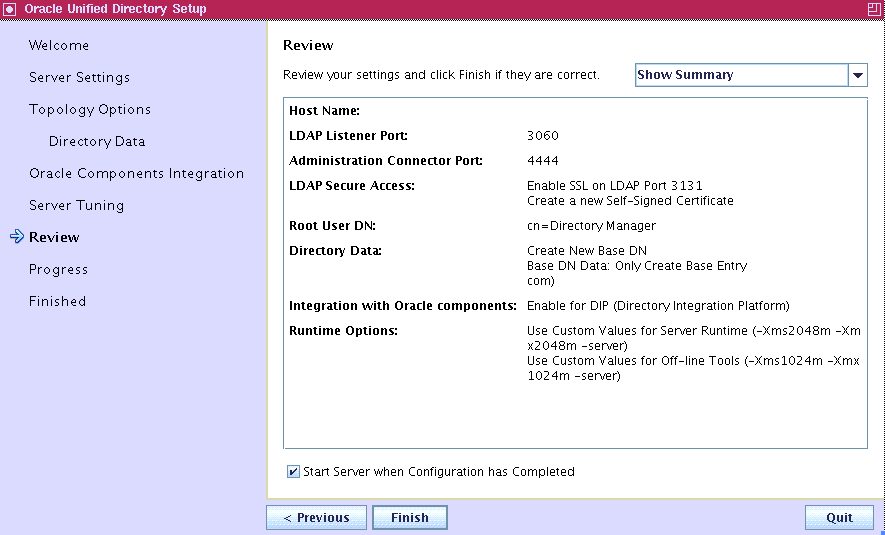This screenshot has width=885, height=535.
Task: Open the Show Summary dropdown arrow
Action: click(857, 75)
